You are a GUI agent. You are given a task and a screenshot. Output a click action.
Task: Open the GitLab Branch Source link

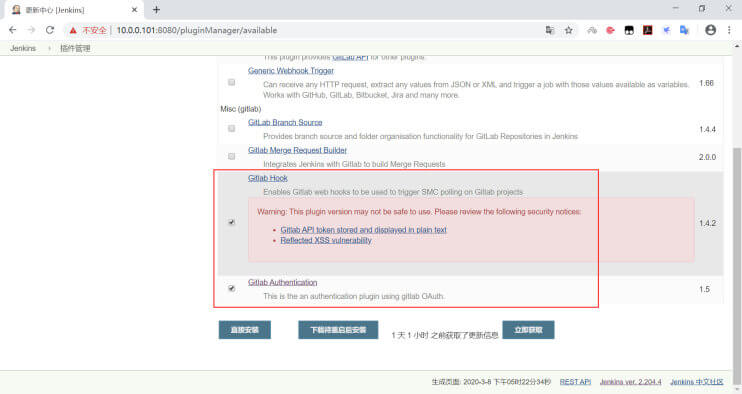[285, 122]
